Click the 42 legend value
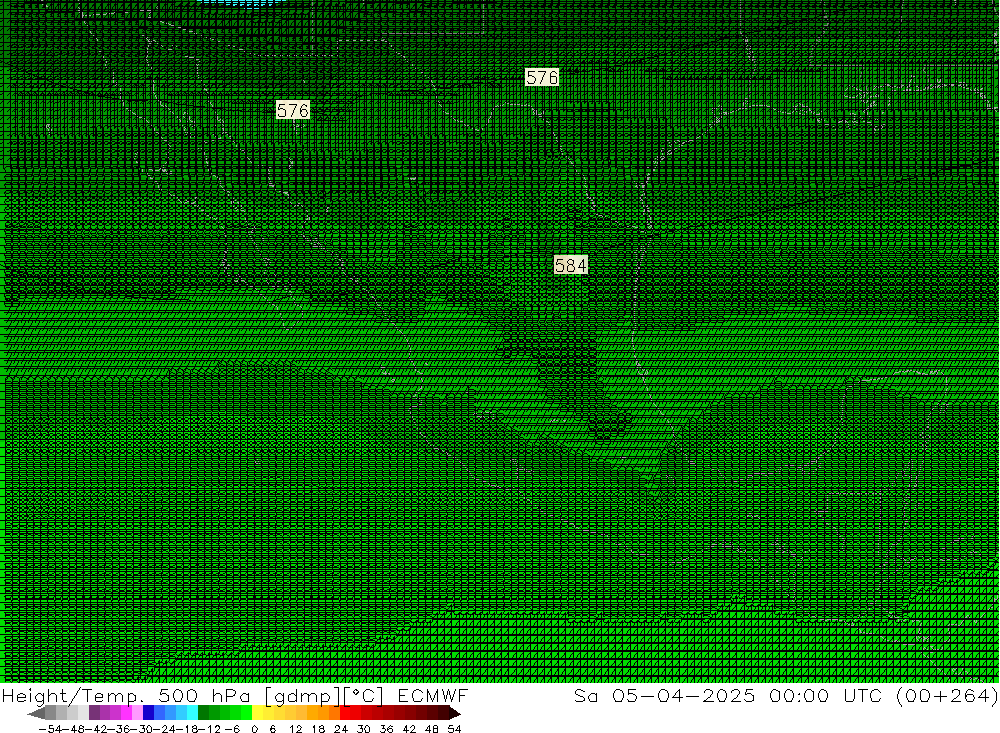 (x=409, y=729)
